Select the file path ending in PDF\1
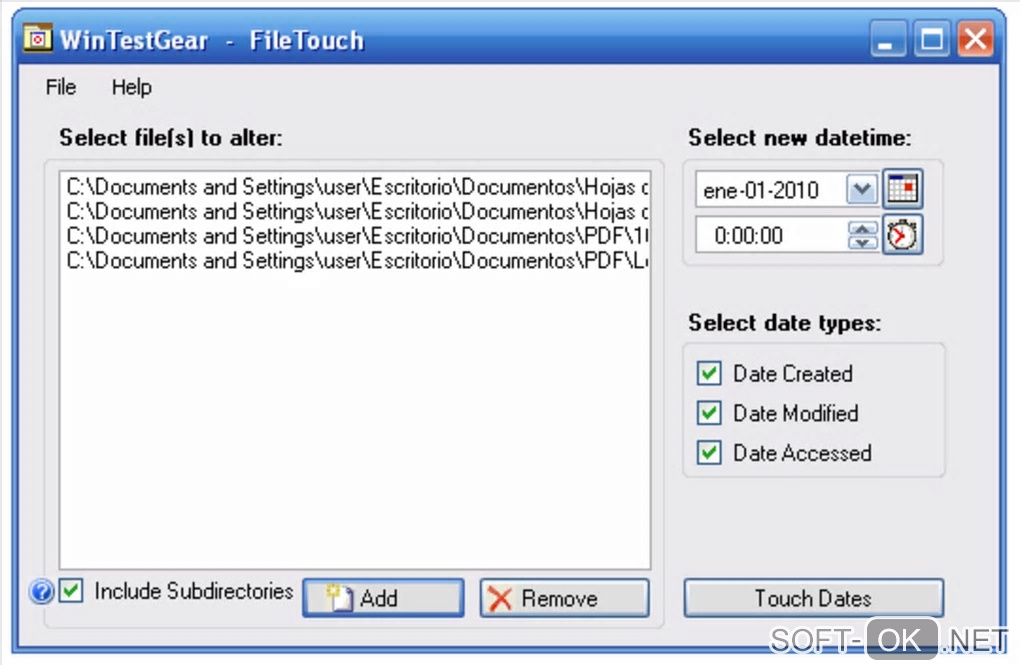1020x665 pixels. pos(356,237)
